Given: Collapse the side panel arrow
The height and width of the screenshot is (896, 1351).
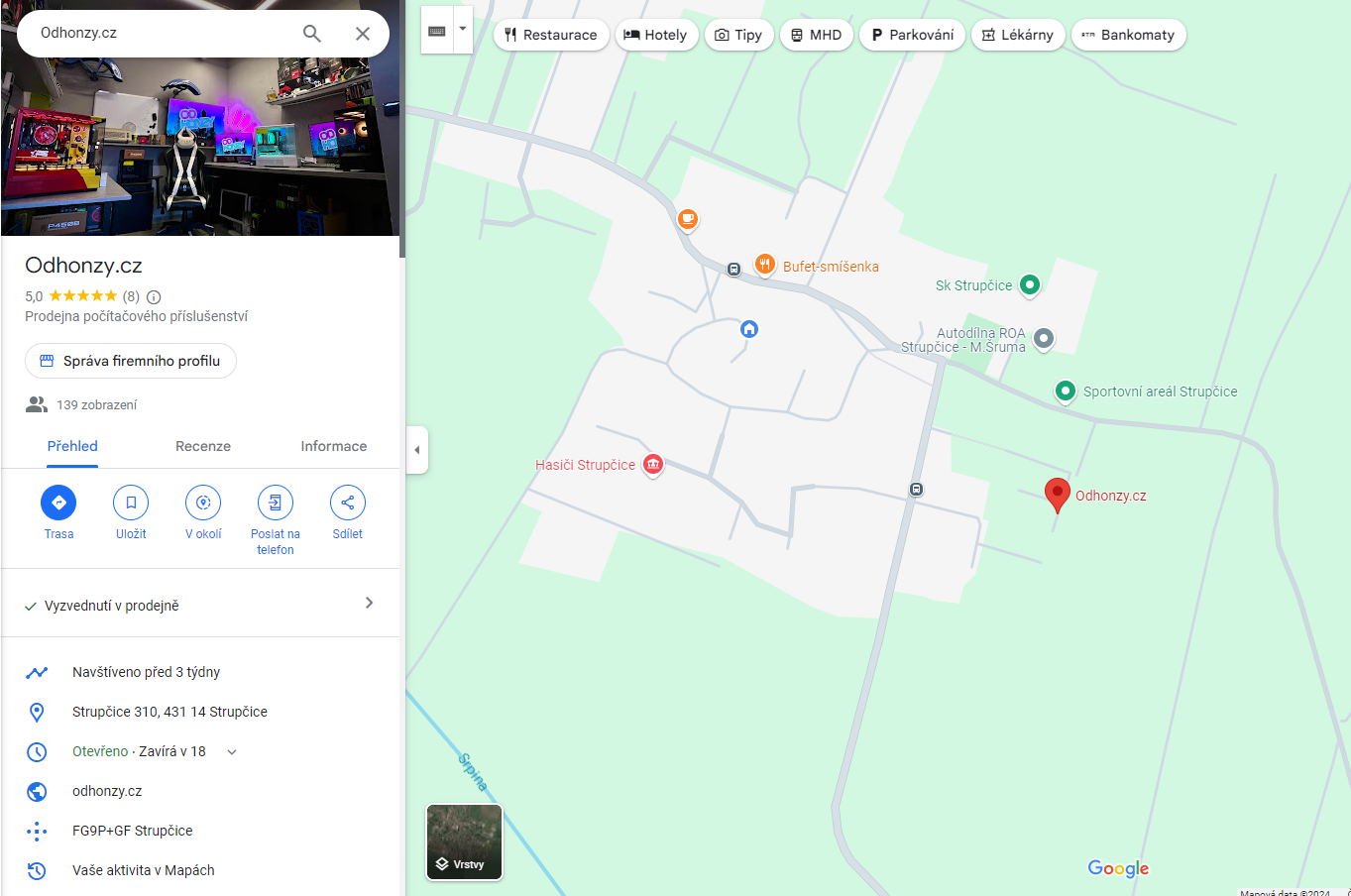Looking at the screenshot, I should [417, 450].
